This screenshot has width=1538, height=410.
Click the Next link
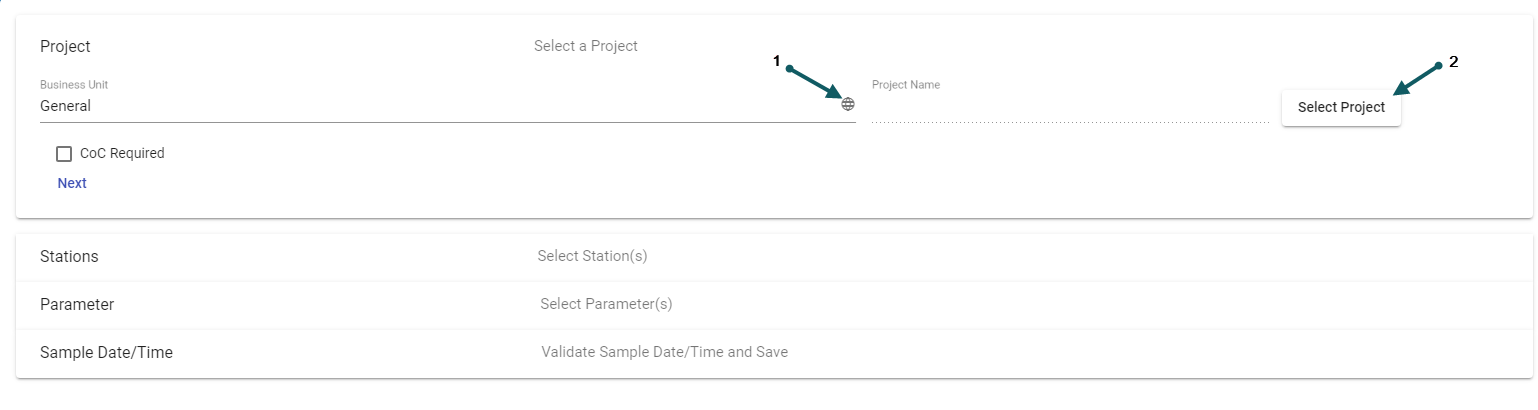pyautogui.click(x=72, y=183)
